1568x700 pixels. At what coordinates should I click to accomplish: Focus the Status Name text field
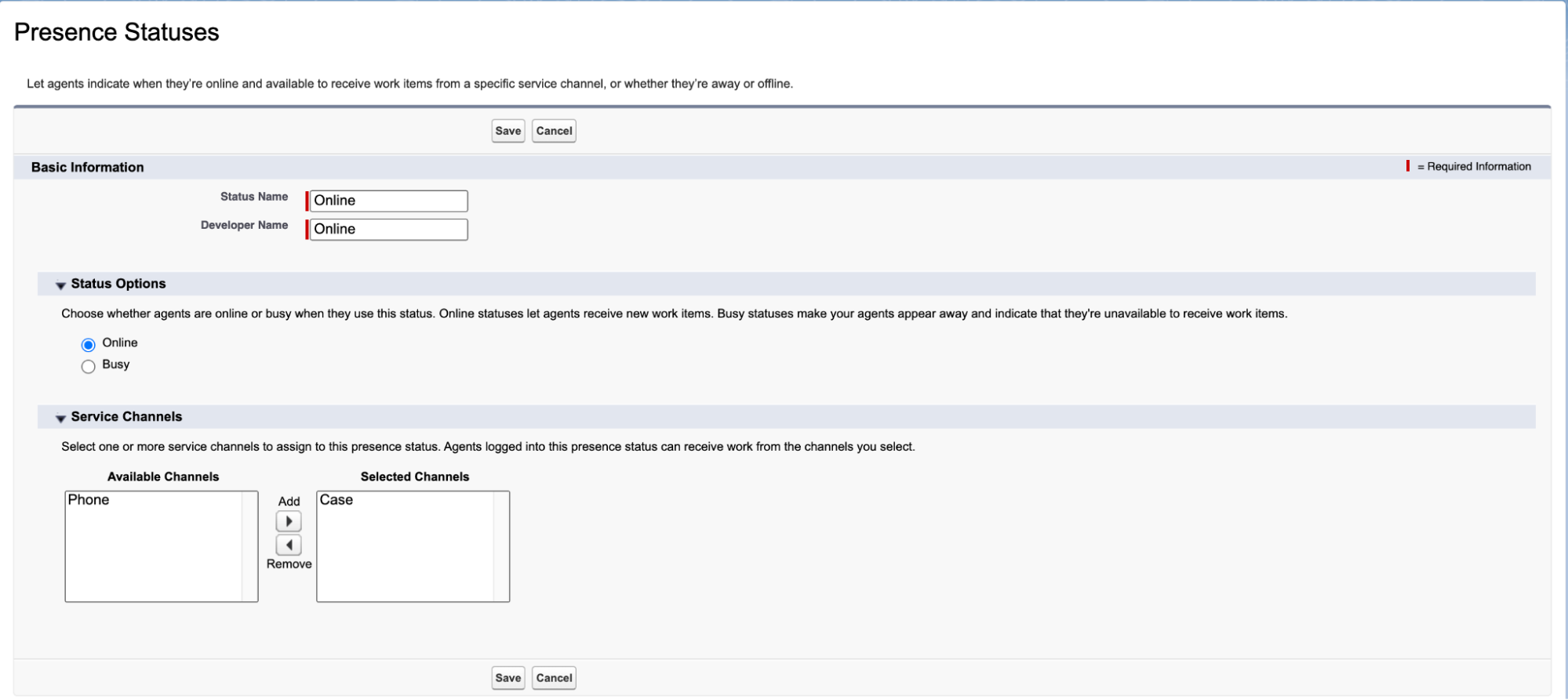click(x=388, y=201)
